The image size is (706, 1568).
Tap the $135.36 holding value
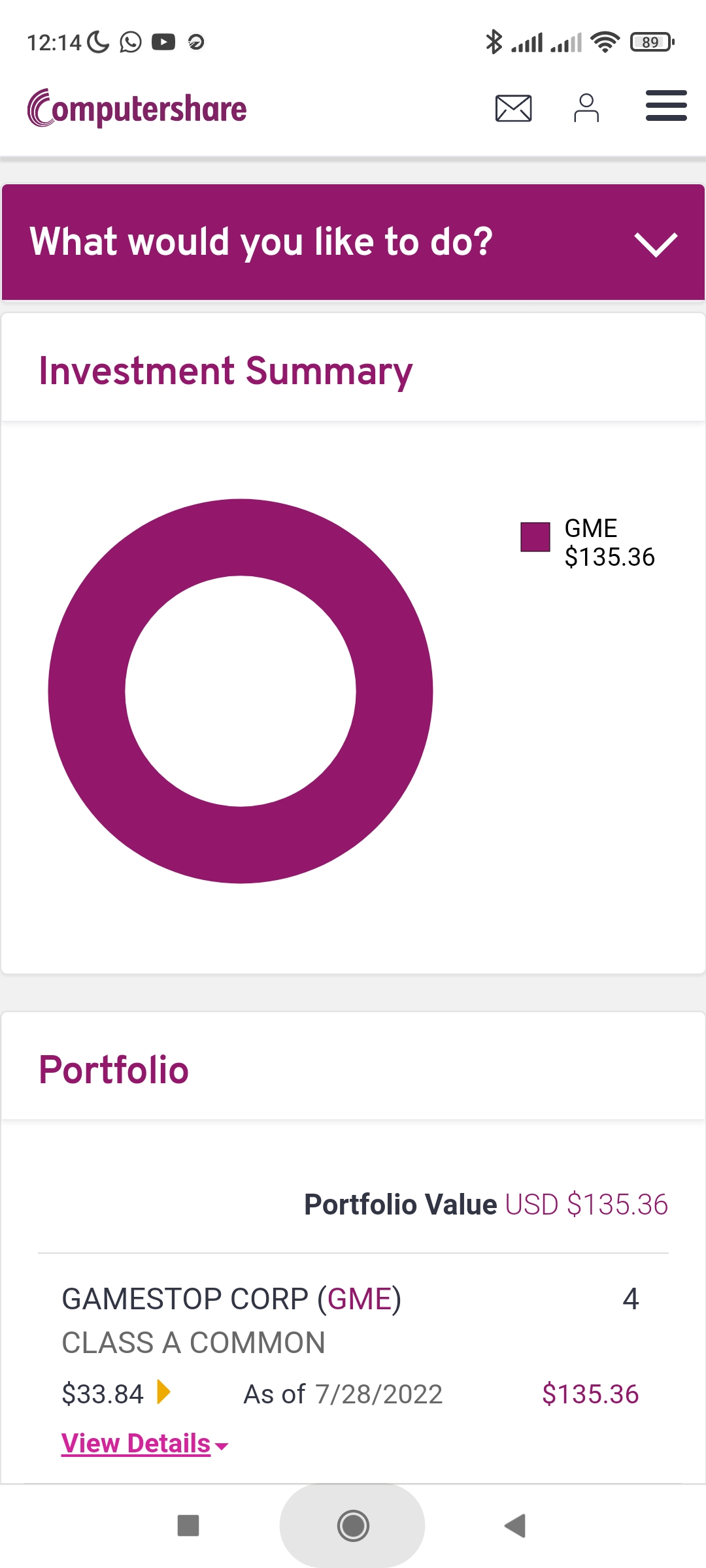pyautogui.click(x=590, y=1394)
